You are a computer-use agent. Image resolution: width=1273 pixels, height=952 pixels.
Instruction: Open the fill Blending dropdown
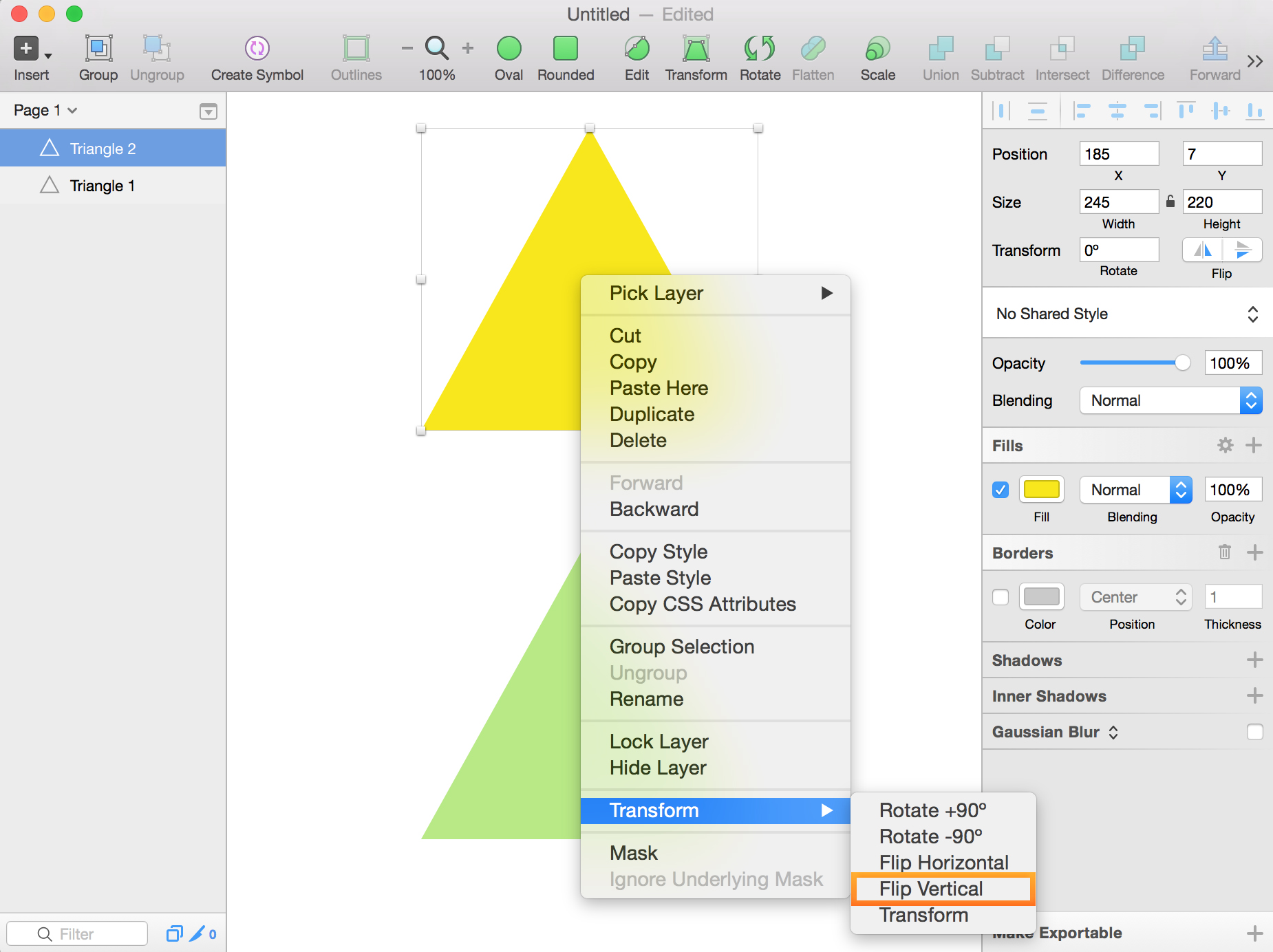1136,490
